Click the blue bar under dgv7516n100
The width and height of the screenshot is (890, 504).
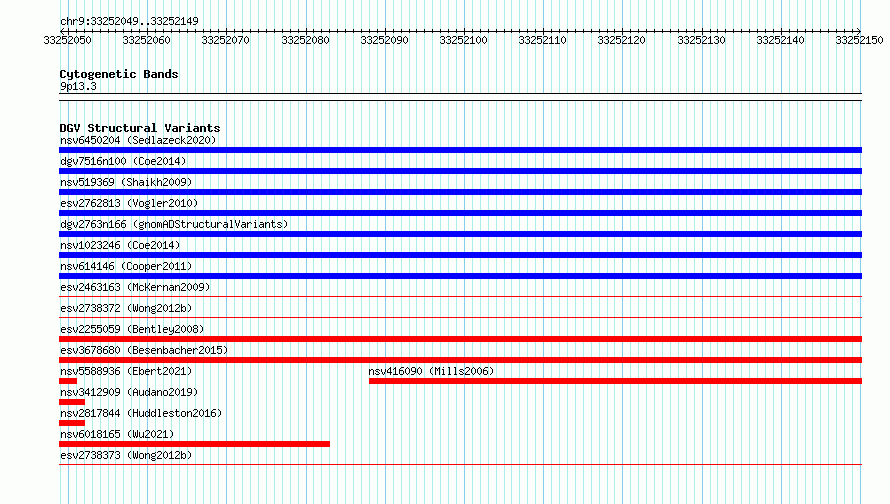pos(460,171)
